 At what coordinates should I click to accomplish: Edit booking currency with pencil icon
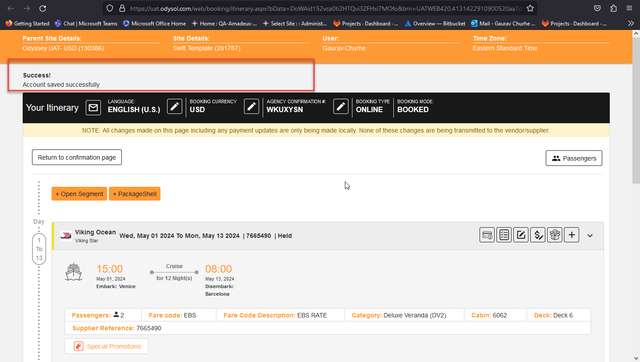click(251, 107)
